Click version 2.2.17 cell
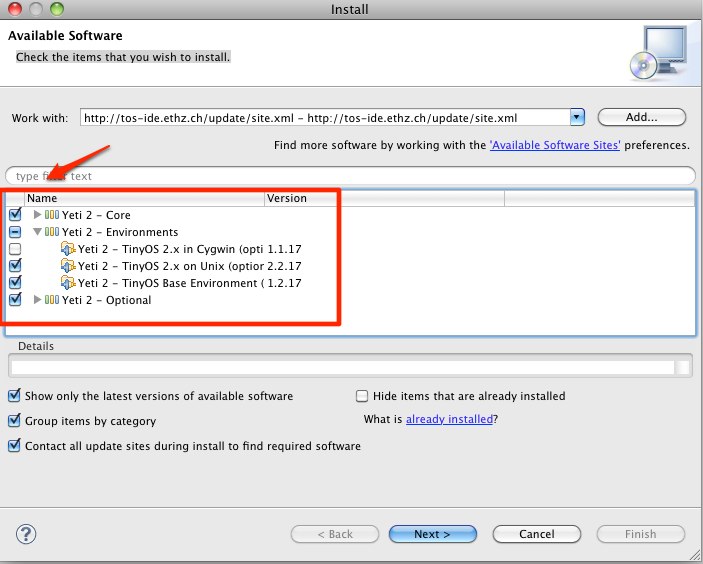703x564 pixels. 284,266
